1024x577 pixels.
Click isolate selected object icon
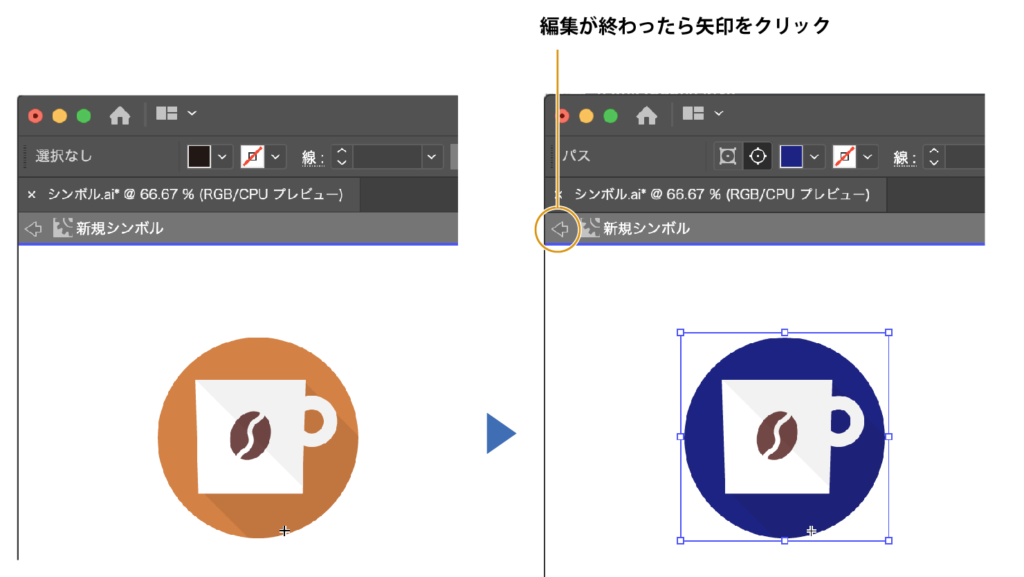(x=728, y=157)
